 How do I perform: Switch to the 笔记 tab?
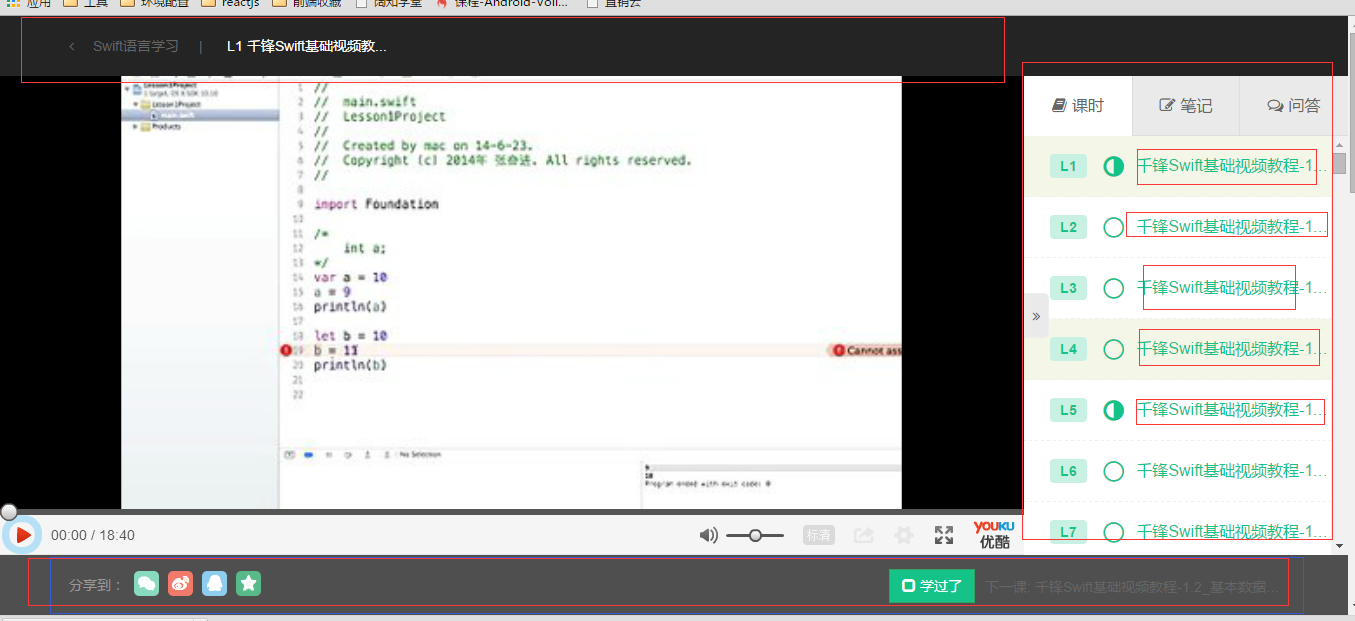[1185, 105]
